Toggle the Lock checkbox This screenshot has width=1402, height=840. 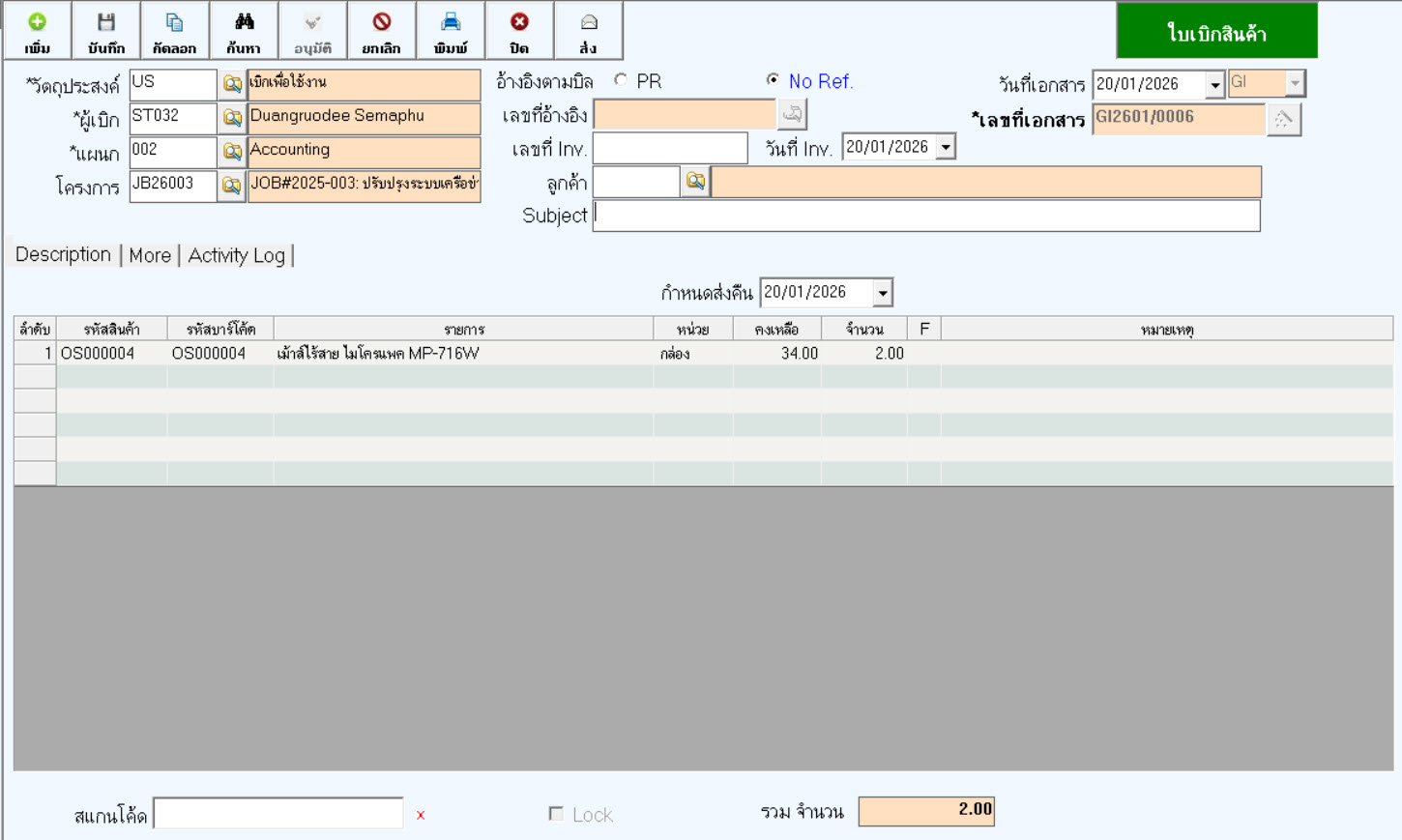tap(556, 814)
